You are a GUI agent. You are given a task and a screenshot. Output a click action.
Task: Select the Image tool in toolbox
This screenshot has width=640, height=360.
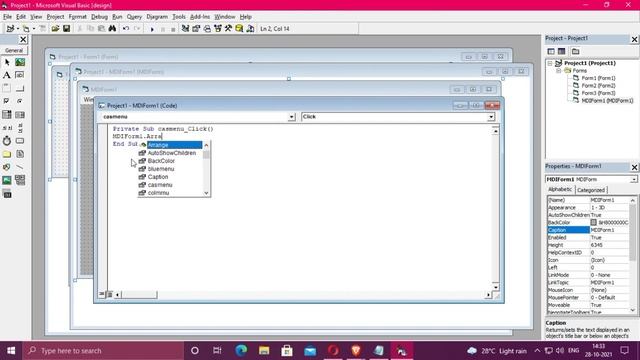click(x=7, y=180)
